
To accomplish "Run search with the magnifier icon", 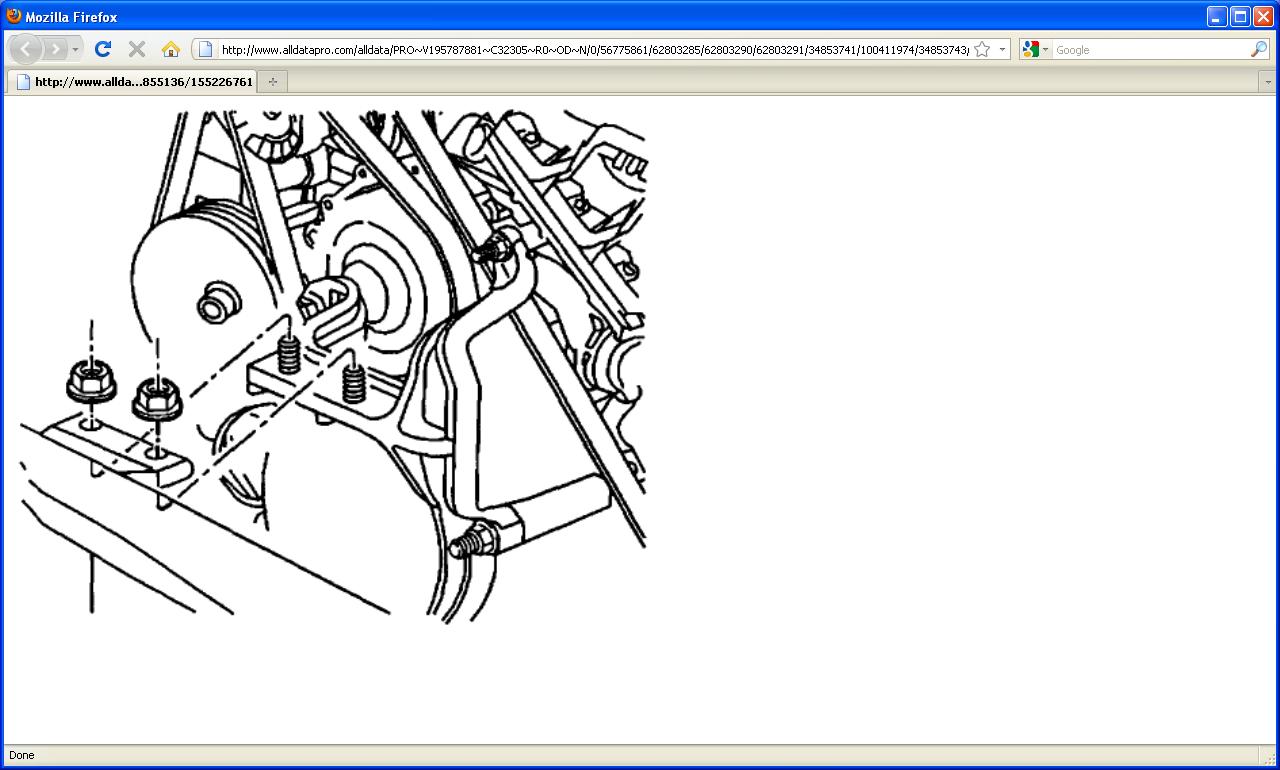I will (x=1259, y=49).
